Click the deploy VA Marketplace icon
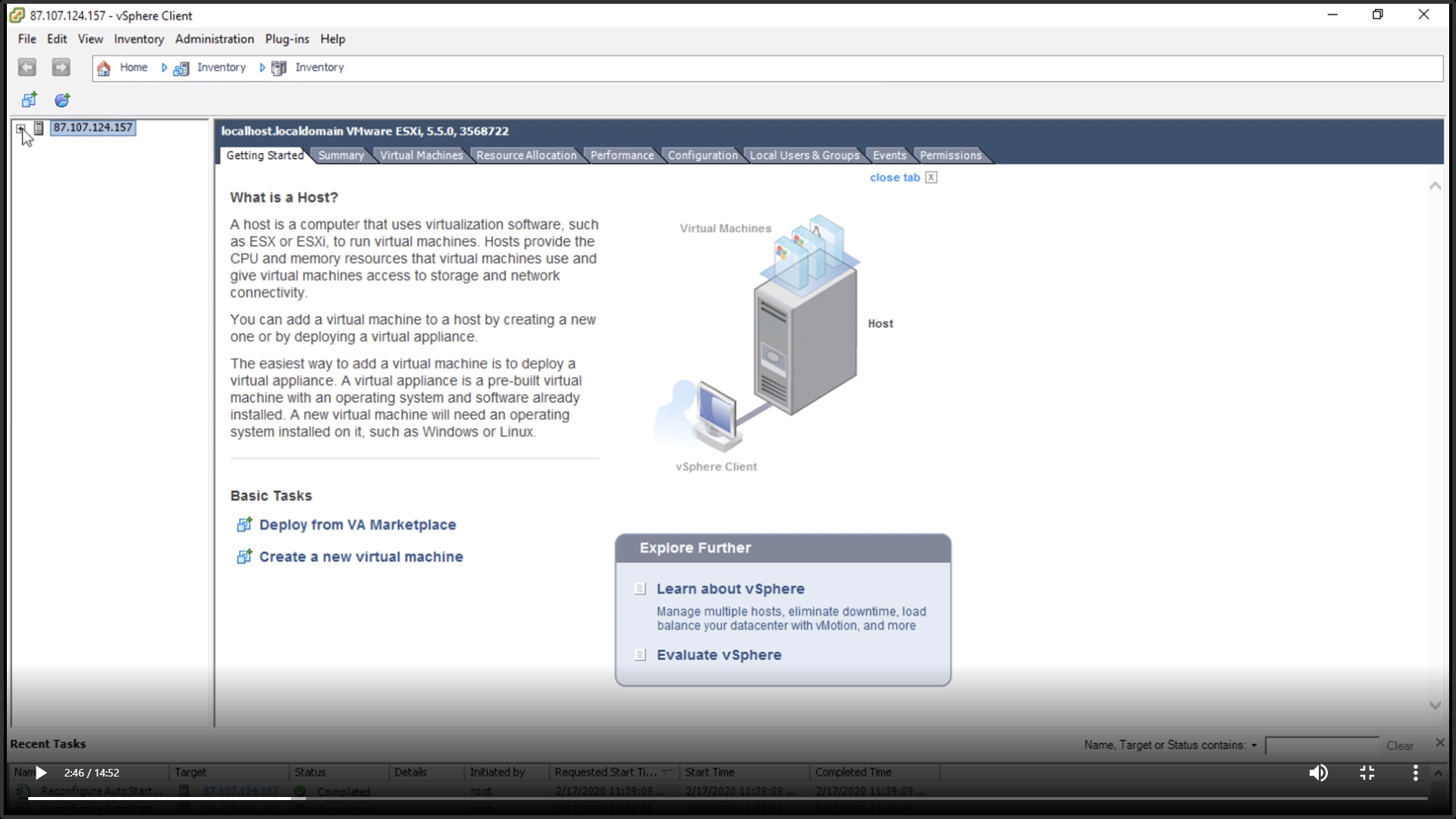This screenshot has height=819, width=1456. [x=244, y=524]
